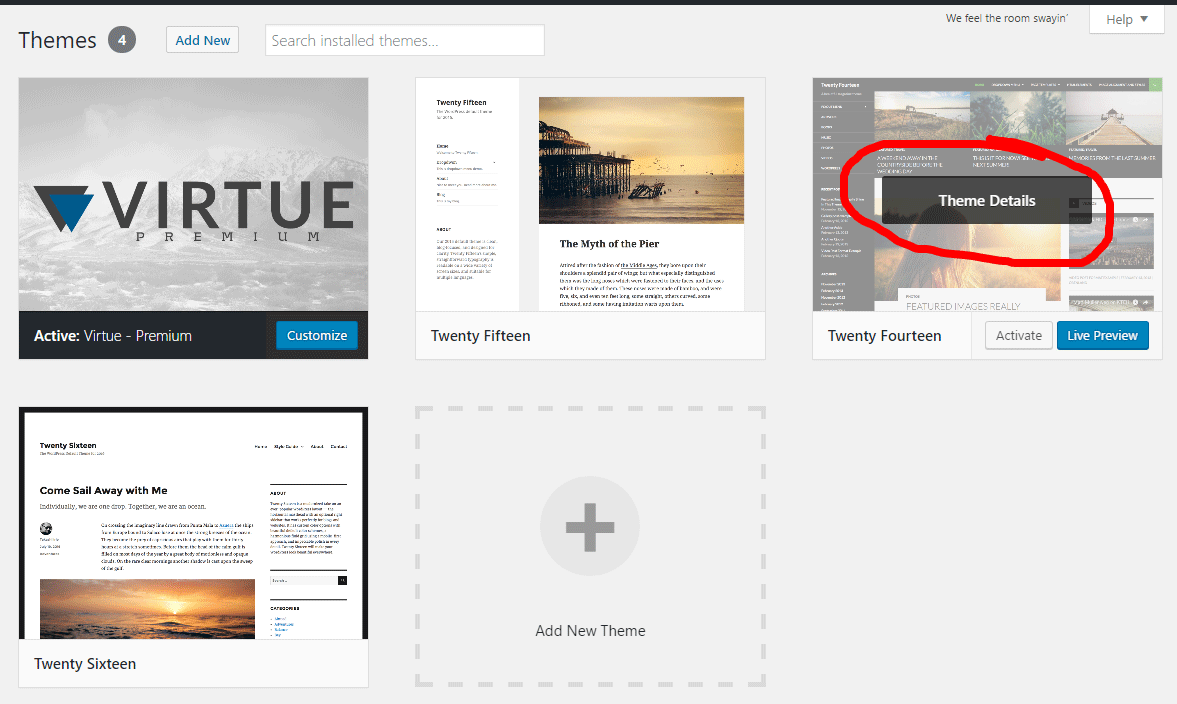Click into the theme search field
The image size is (1177, 704).
tap(404, 39)
